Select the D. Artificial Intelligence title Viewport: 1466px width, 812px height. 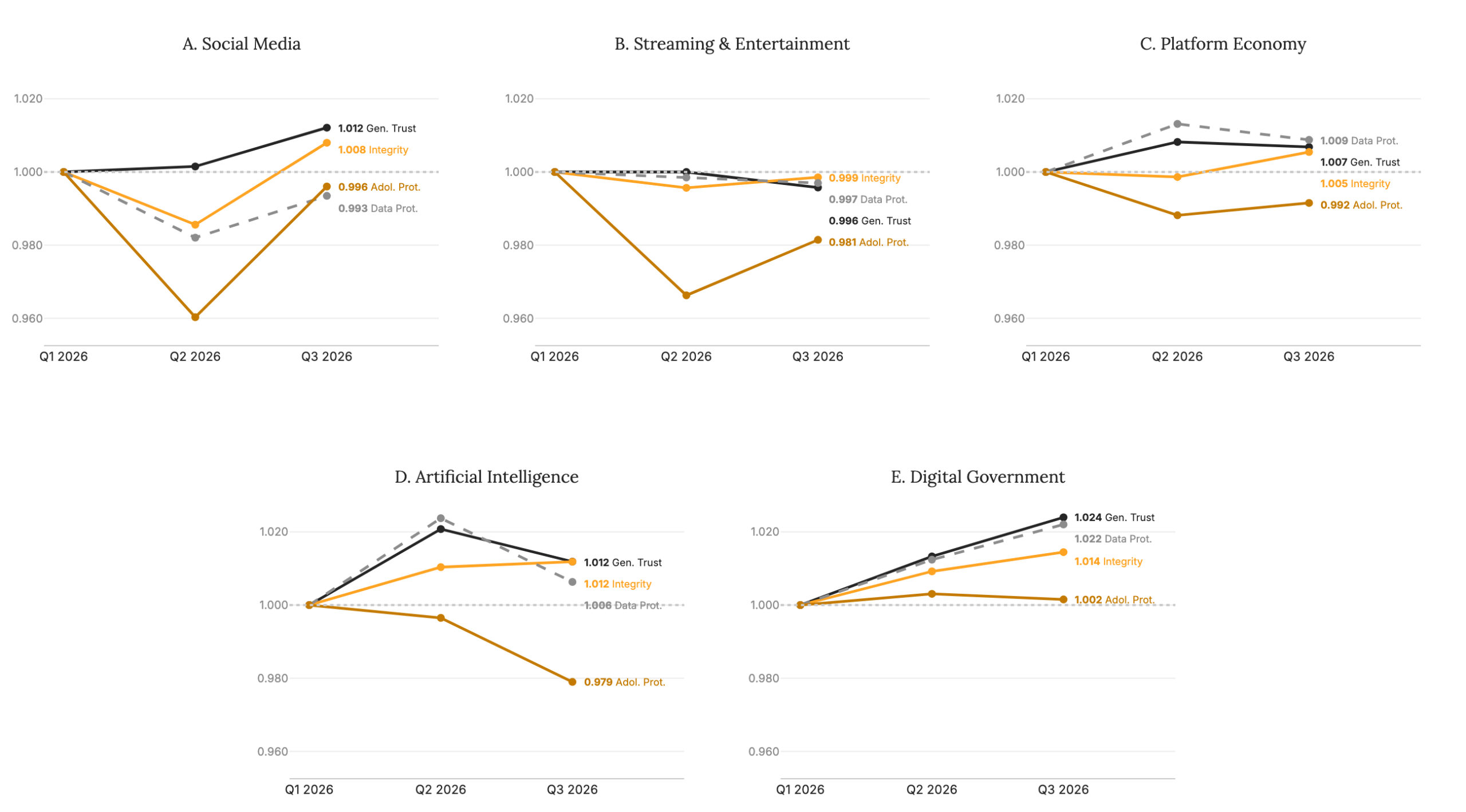point(486,477)
